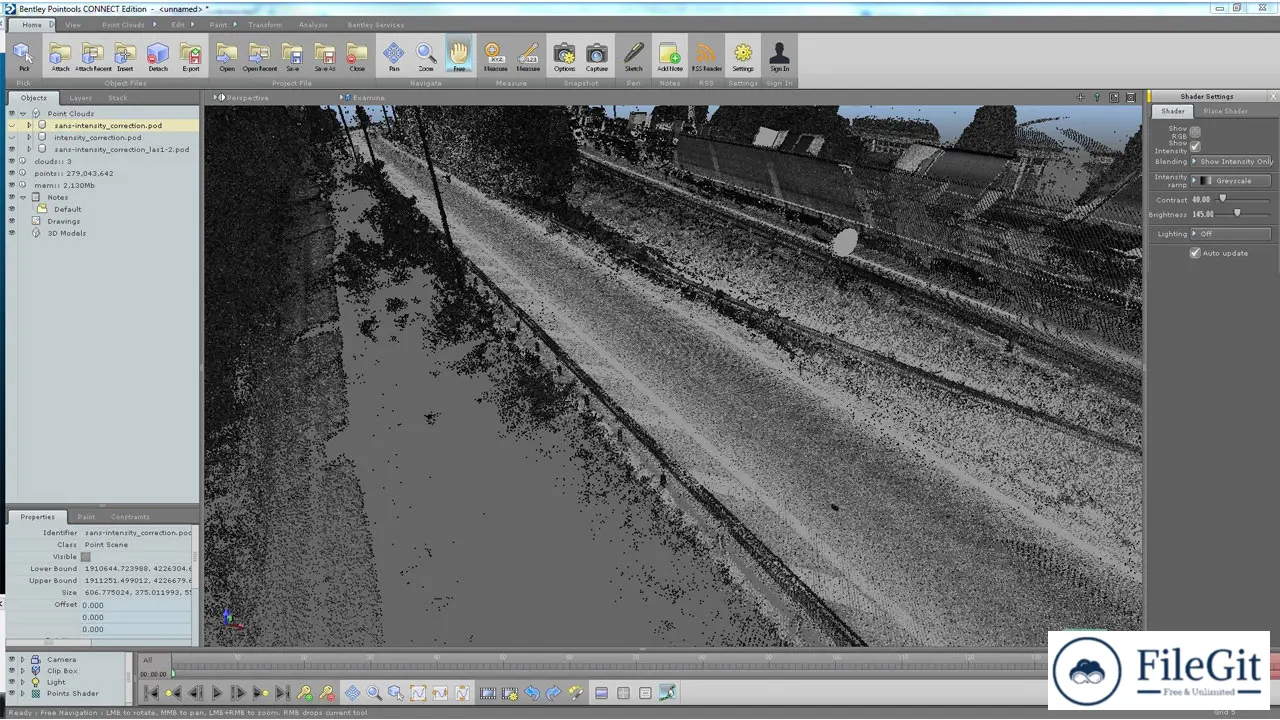Toggle visibility of sans-intensity_correction.pod
1280x720 pixels.
click(x=12, y=125)
